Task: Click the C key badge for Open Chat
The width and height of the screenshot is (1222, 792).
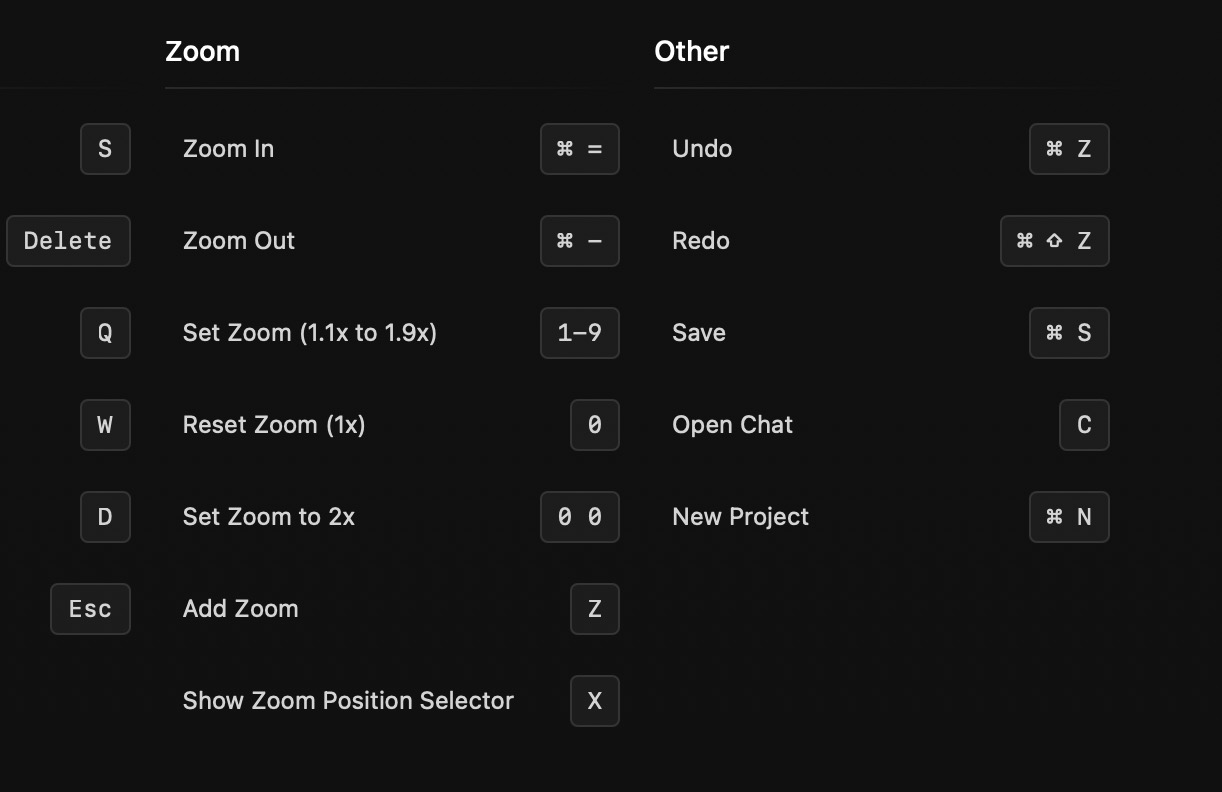Action: pyautogui.click(x=1084, y=425)
